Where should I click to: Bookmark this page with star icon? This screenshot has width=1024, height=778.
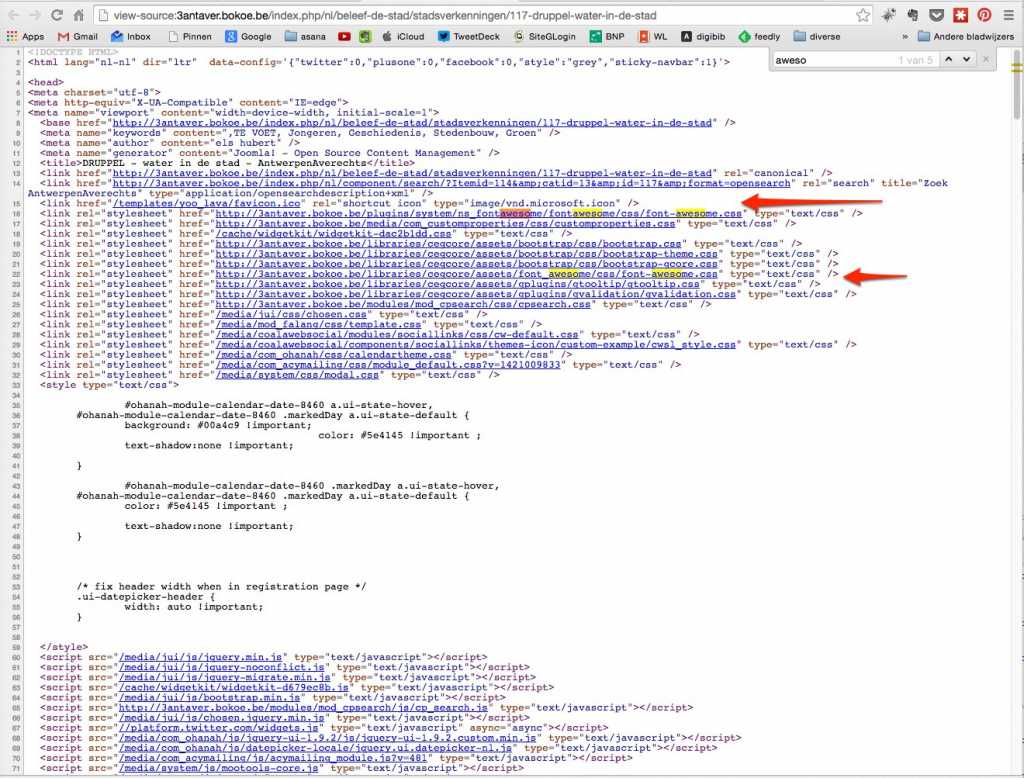pos(863,15)
